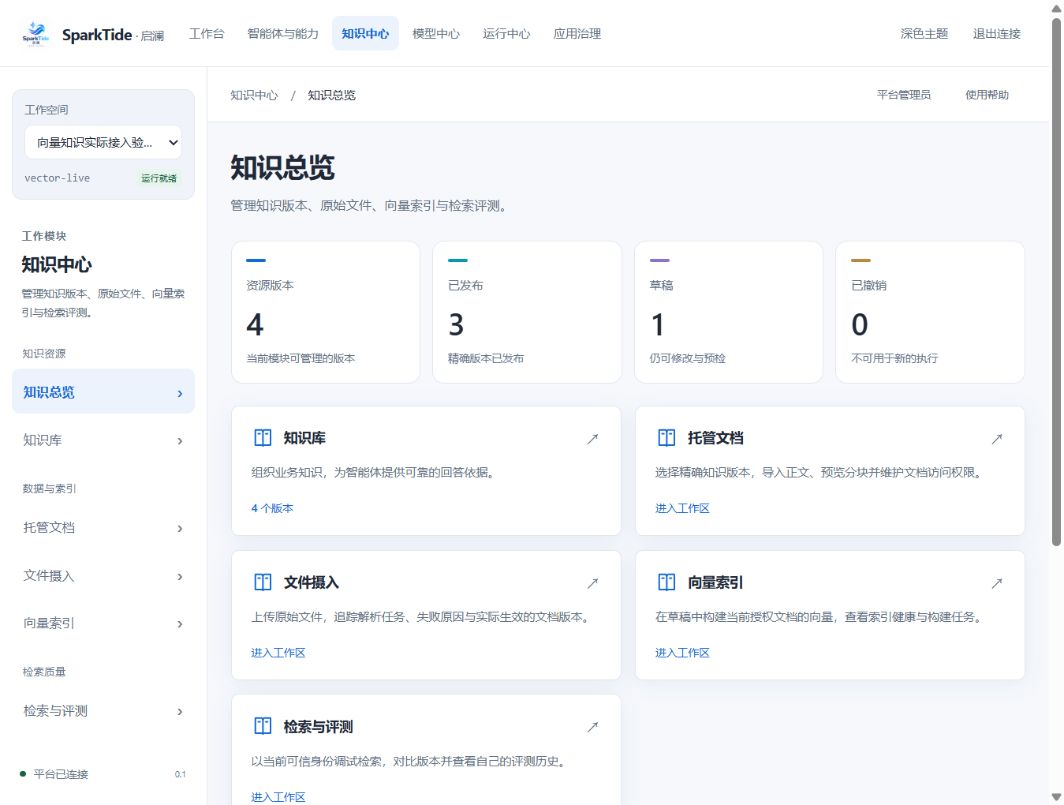
Task: Click 进入工作区 link on 托管文档 card
Action: point(682,508)
